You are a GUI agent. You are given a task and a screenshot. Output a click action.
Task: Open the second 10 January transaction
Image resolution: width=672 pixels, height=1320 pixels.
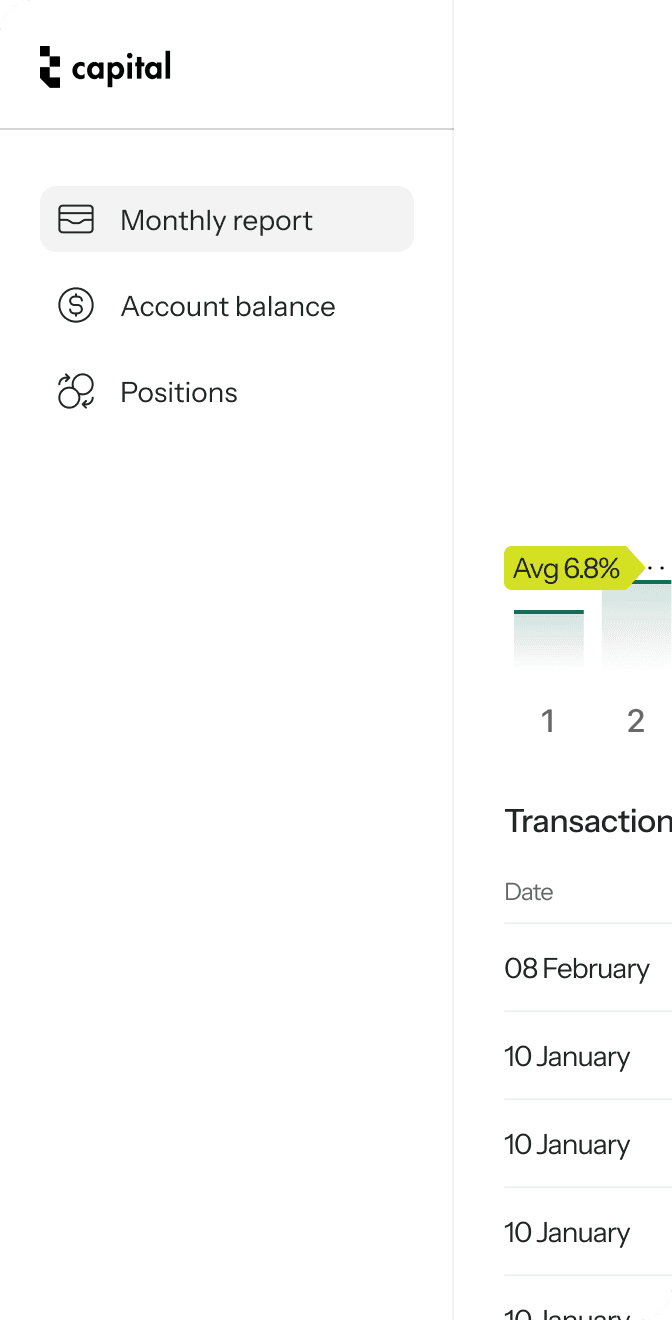[x=567, y=1144]
